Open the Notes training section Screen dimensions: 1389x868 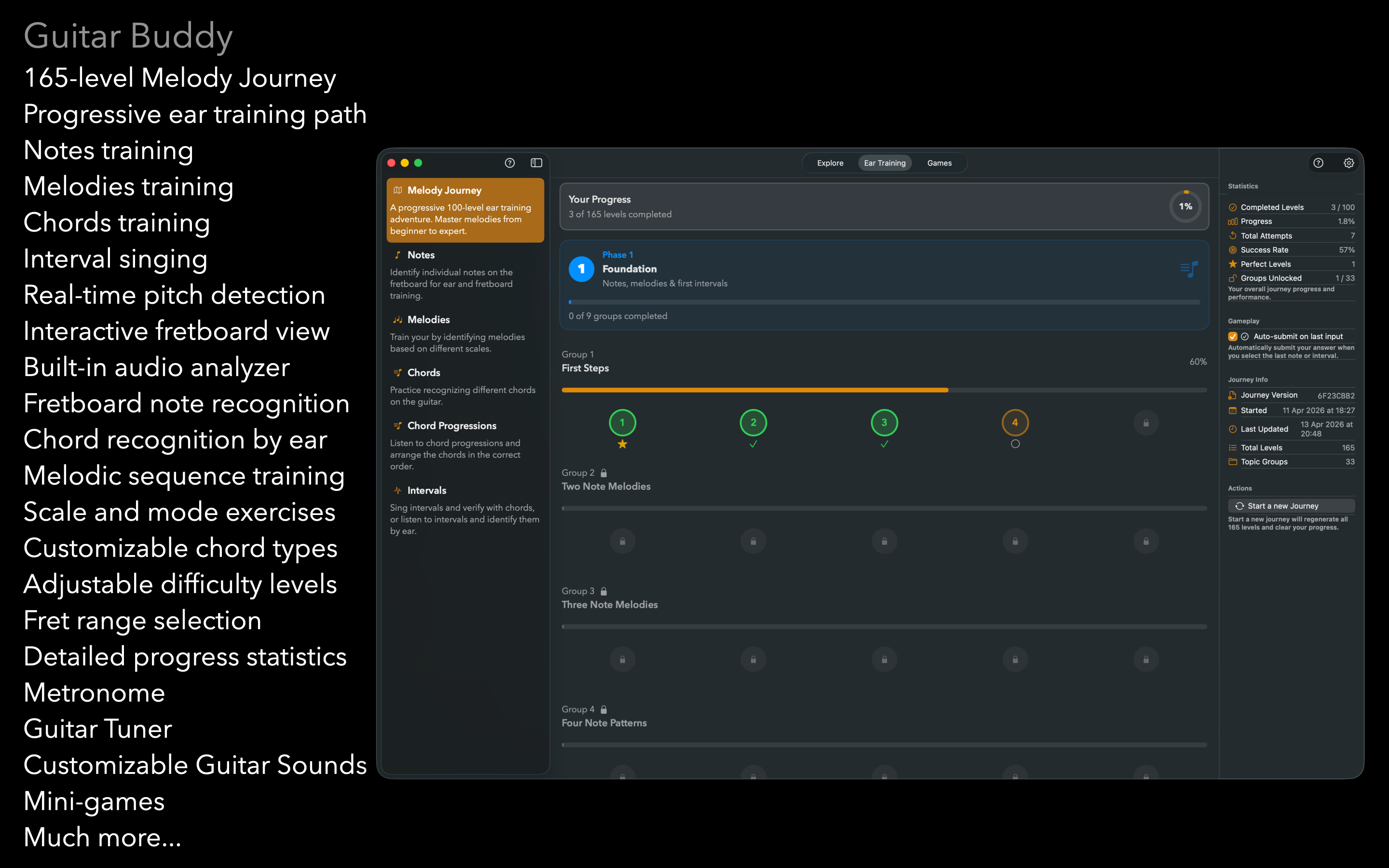coord(465,274)
